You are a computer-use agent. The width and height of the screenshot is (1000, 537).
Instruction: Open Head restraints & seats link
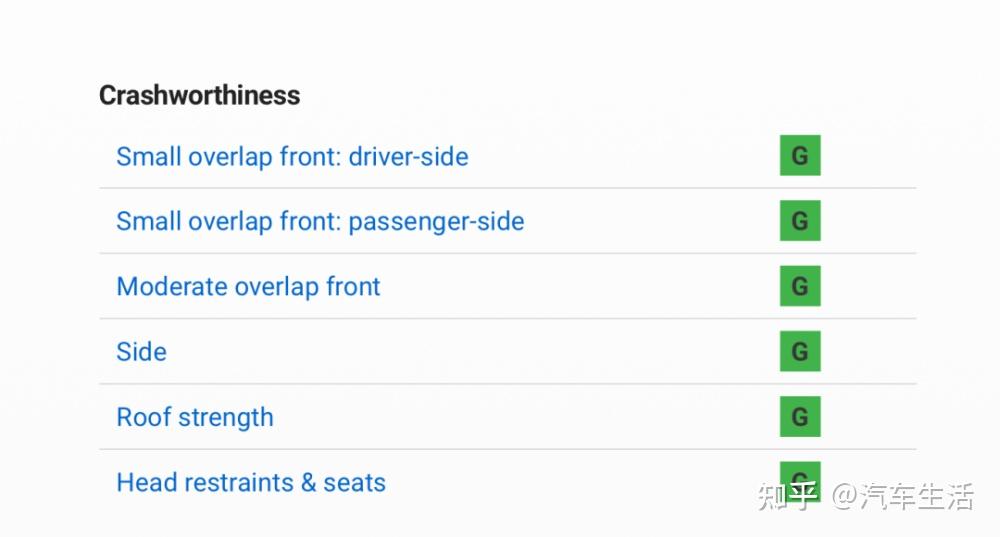coord(251,483)
